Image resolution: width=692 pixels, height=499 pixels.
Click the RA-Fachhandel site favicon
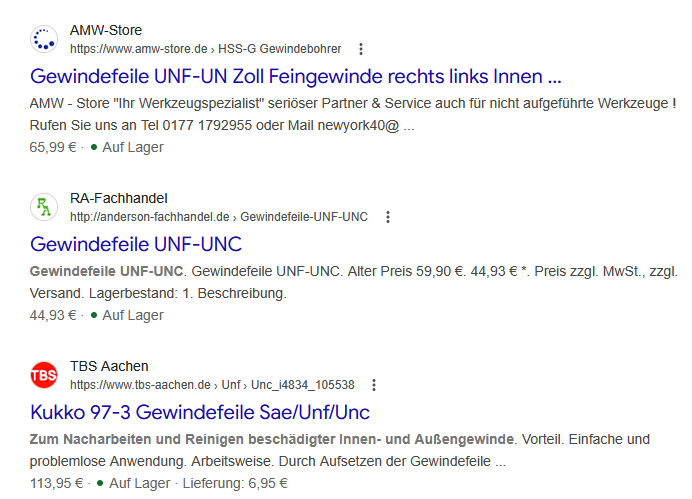(44, 207)
